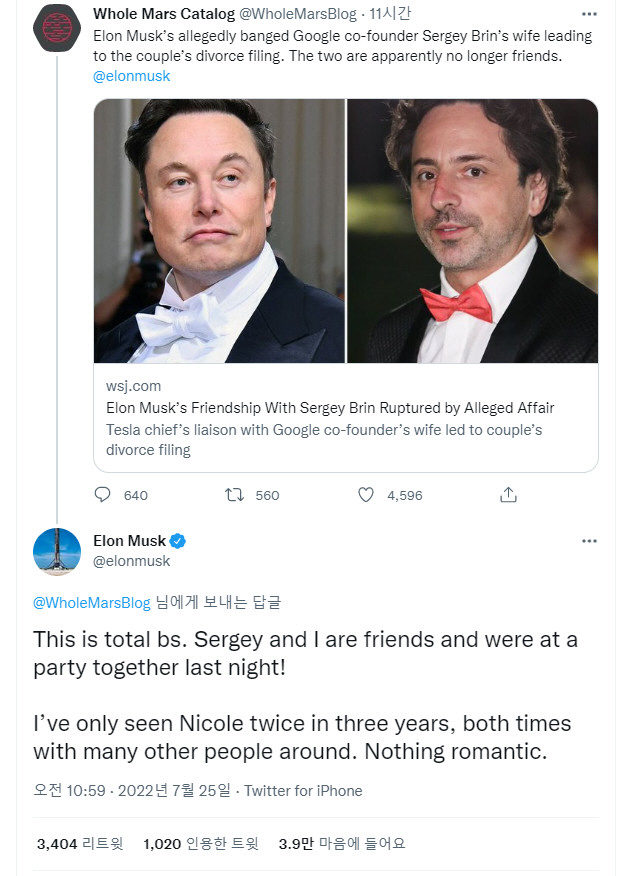Open the more options menu on Elon Musk's reply

tap(589, 541)
